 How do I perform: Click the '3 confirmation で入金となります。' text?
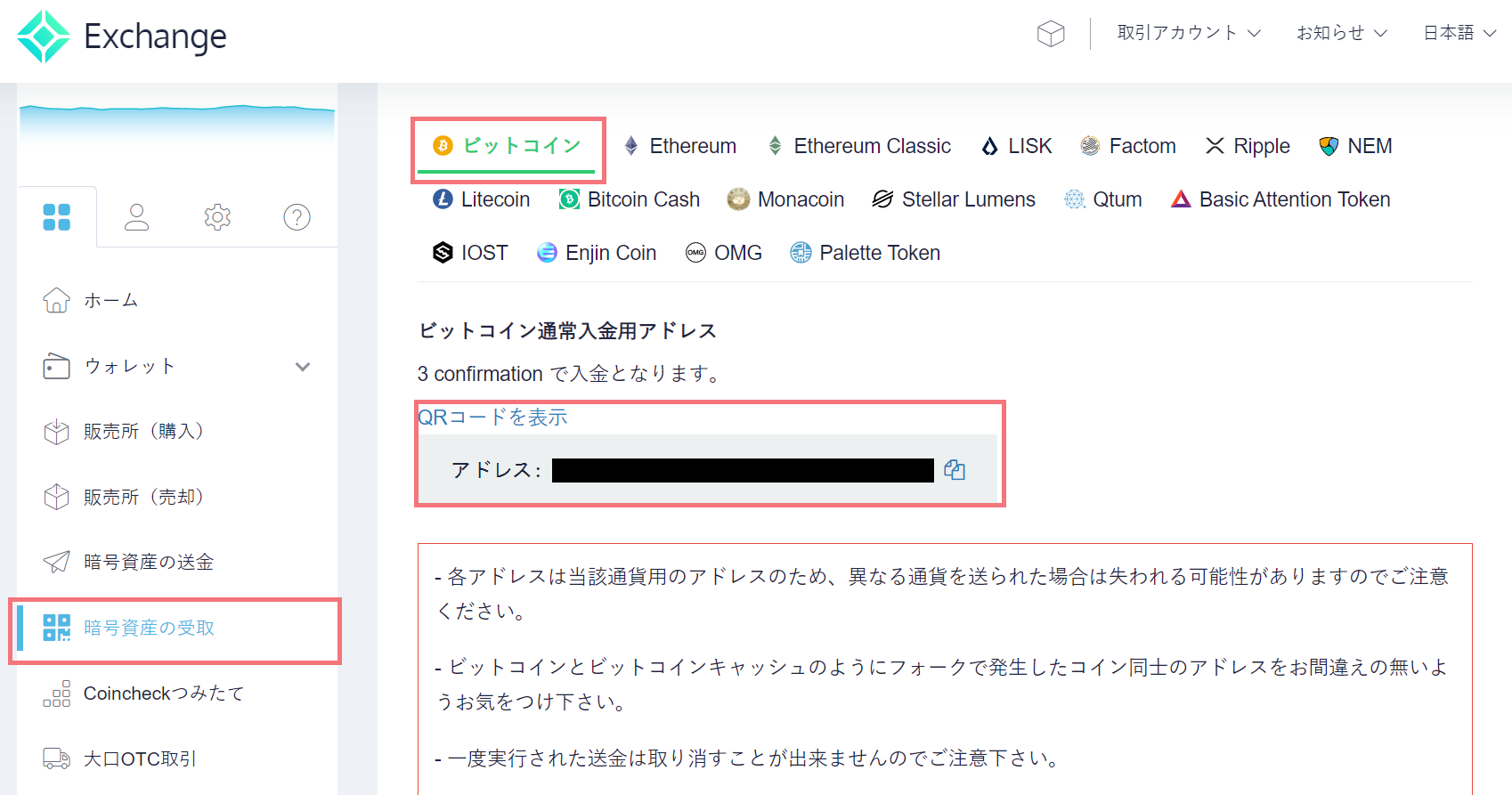[570, 374]
